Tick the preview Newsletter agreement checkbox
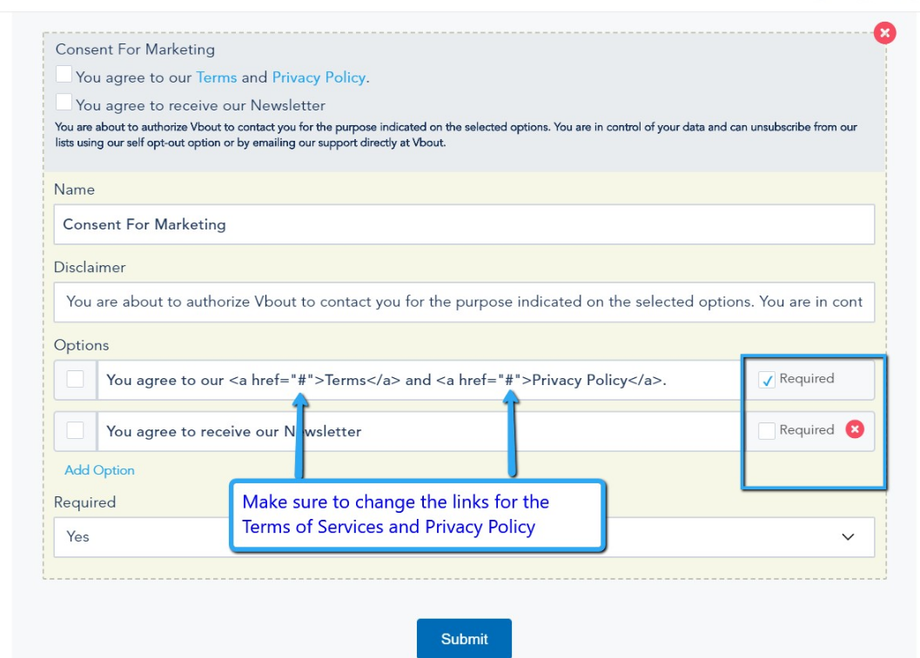 (x=64, y=102)
